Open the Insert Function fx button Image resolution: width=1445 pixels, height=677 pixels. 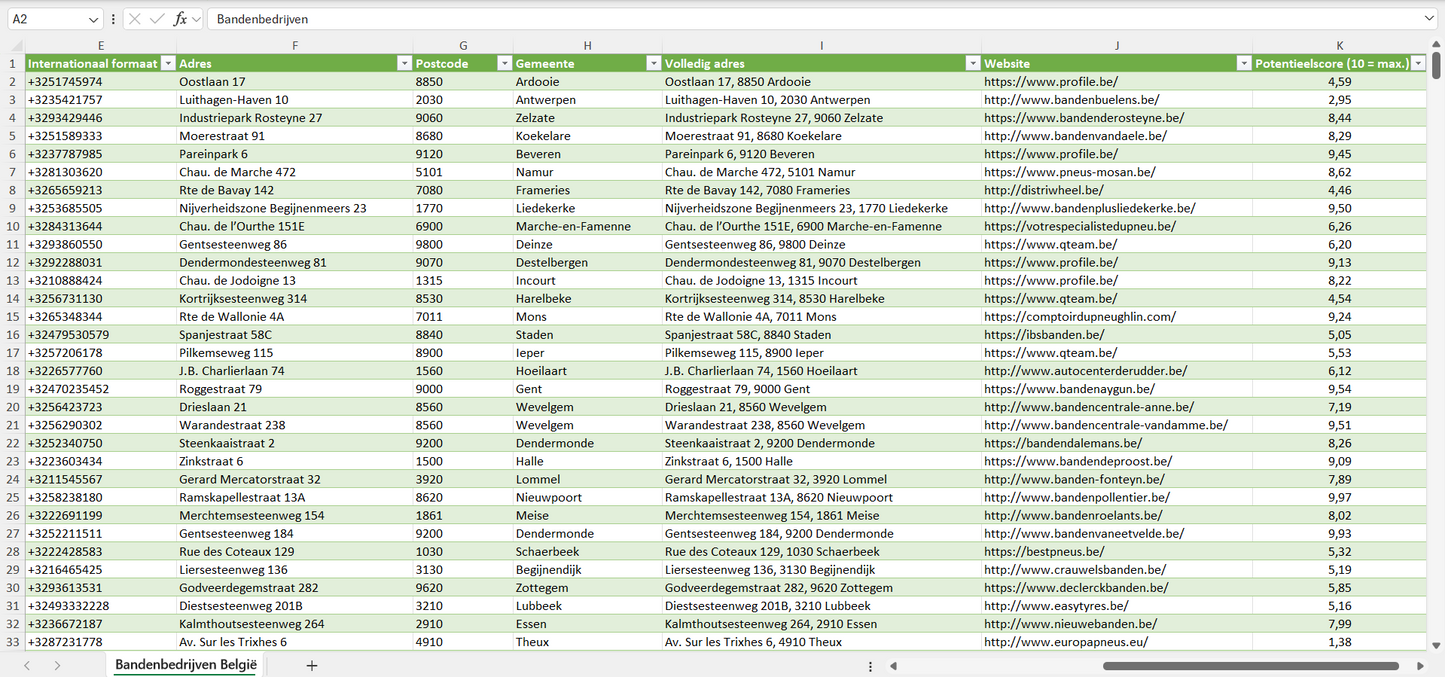[180, 19]
